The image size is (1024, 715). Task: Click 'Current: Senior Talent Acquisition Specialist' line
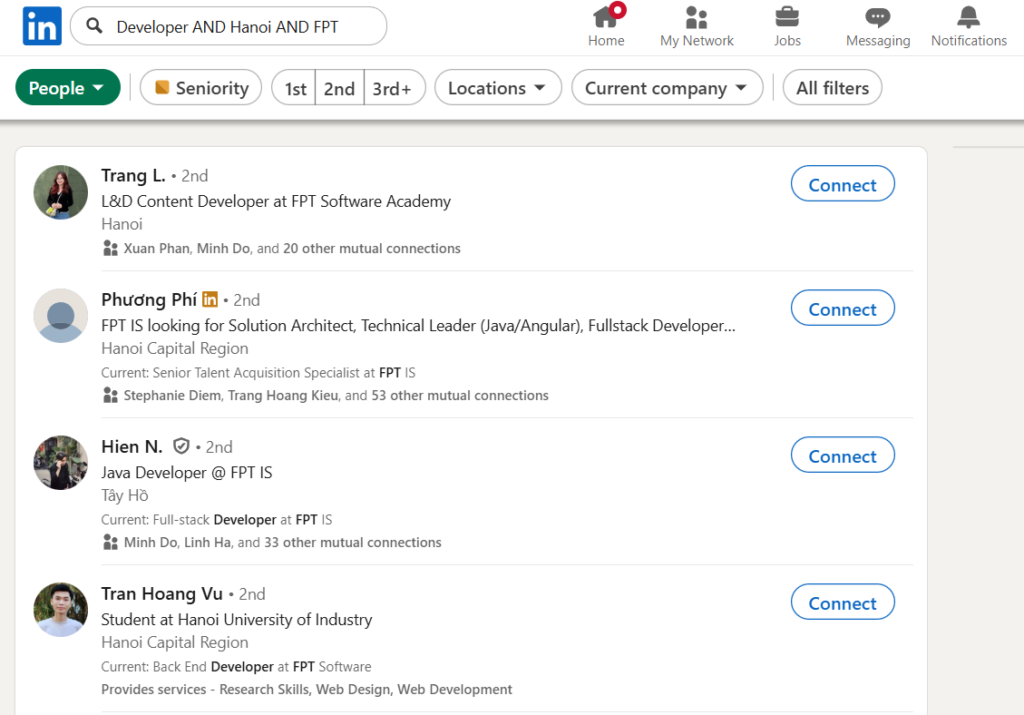pyautogui.click(x=258, y=372)
